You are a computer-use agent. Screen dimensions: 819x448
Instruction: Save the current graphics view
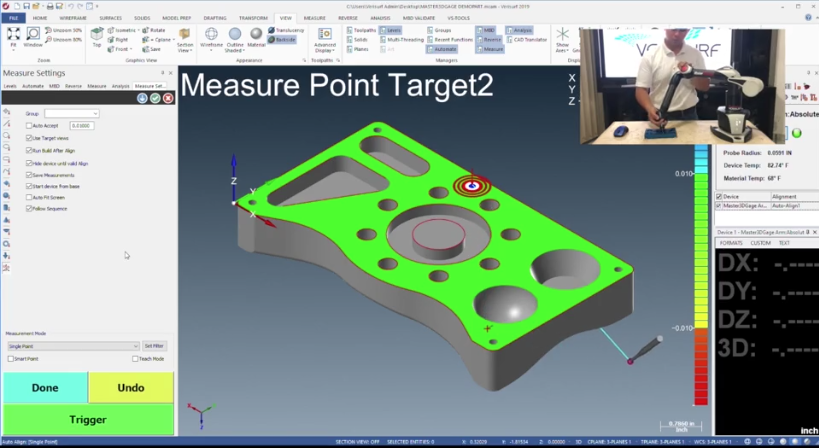151,49
